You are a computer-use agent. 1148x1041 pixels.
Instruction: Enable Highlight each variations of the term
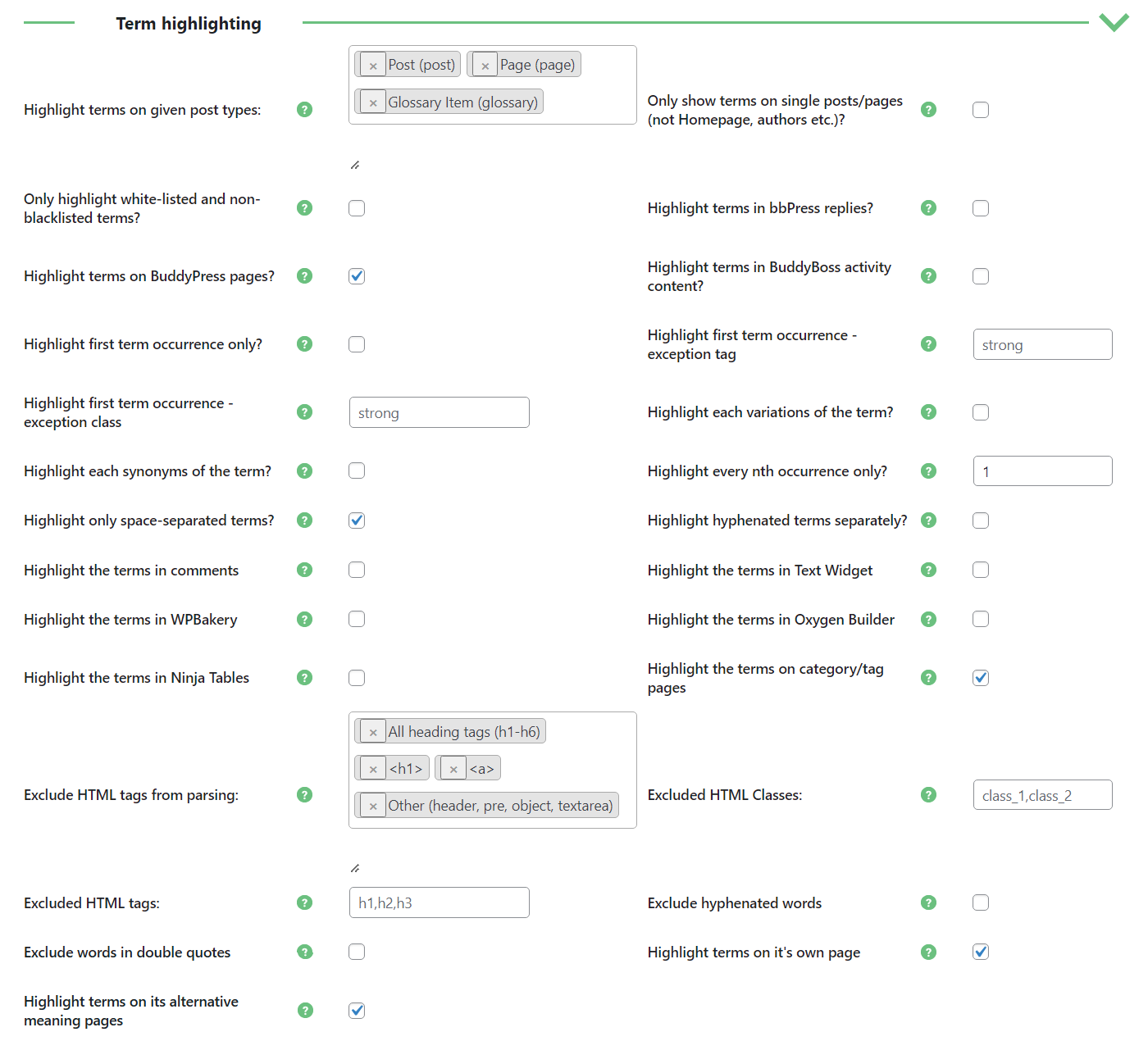tap(981, 412)
